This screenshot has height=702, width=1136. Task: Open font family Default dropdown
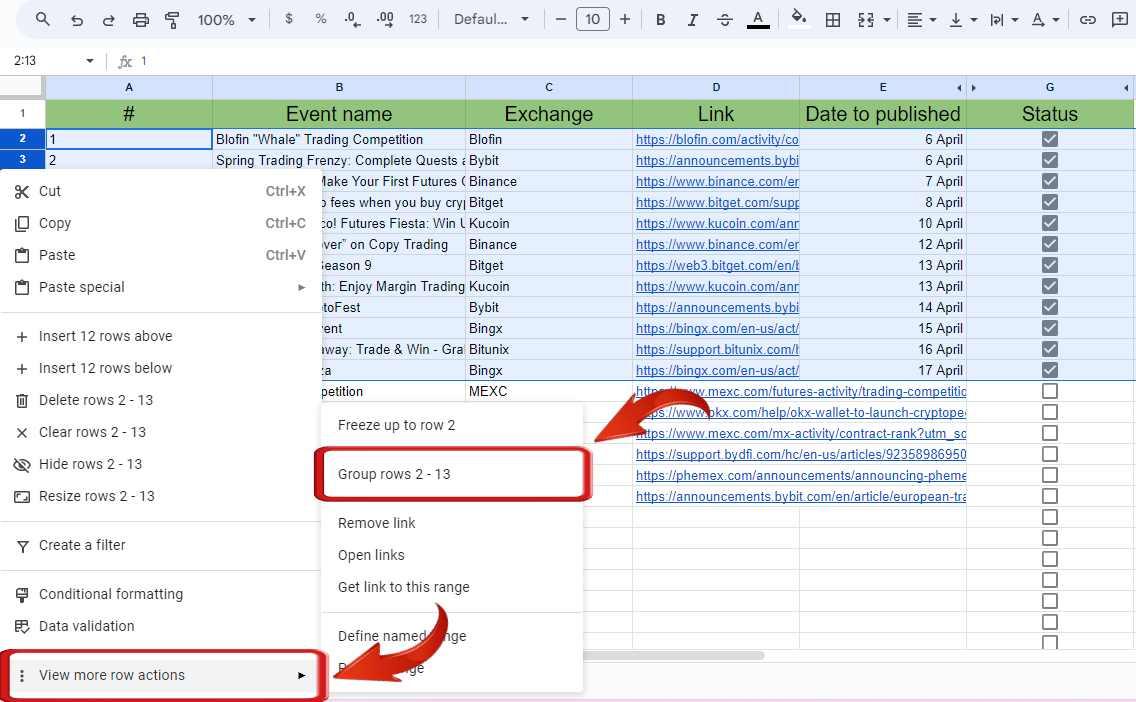tap(491, 19)
